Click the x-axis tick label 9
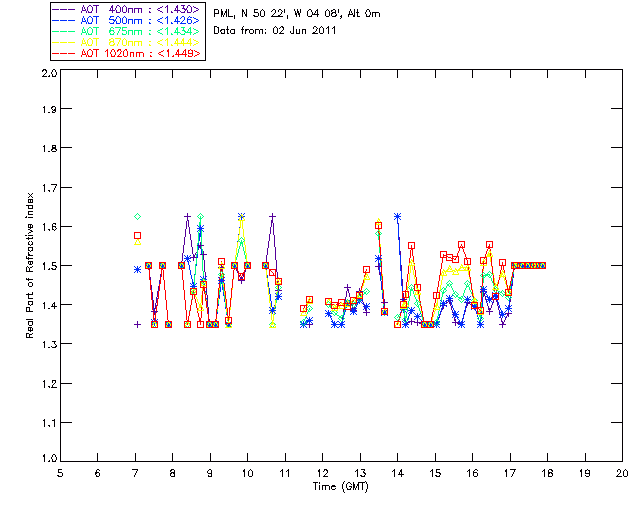This screenshot has height=512, width=640. (x=210, y=473)
